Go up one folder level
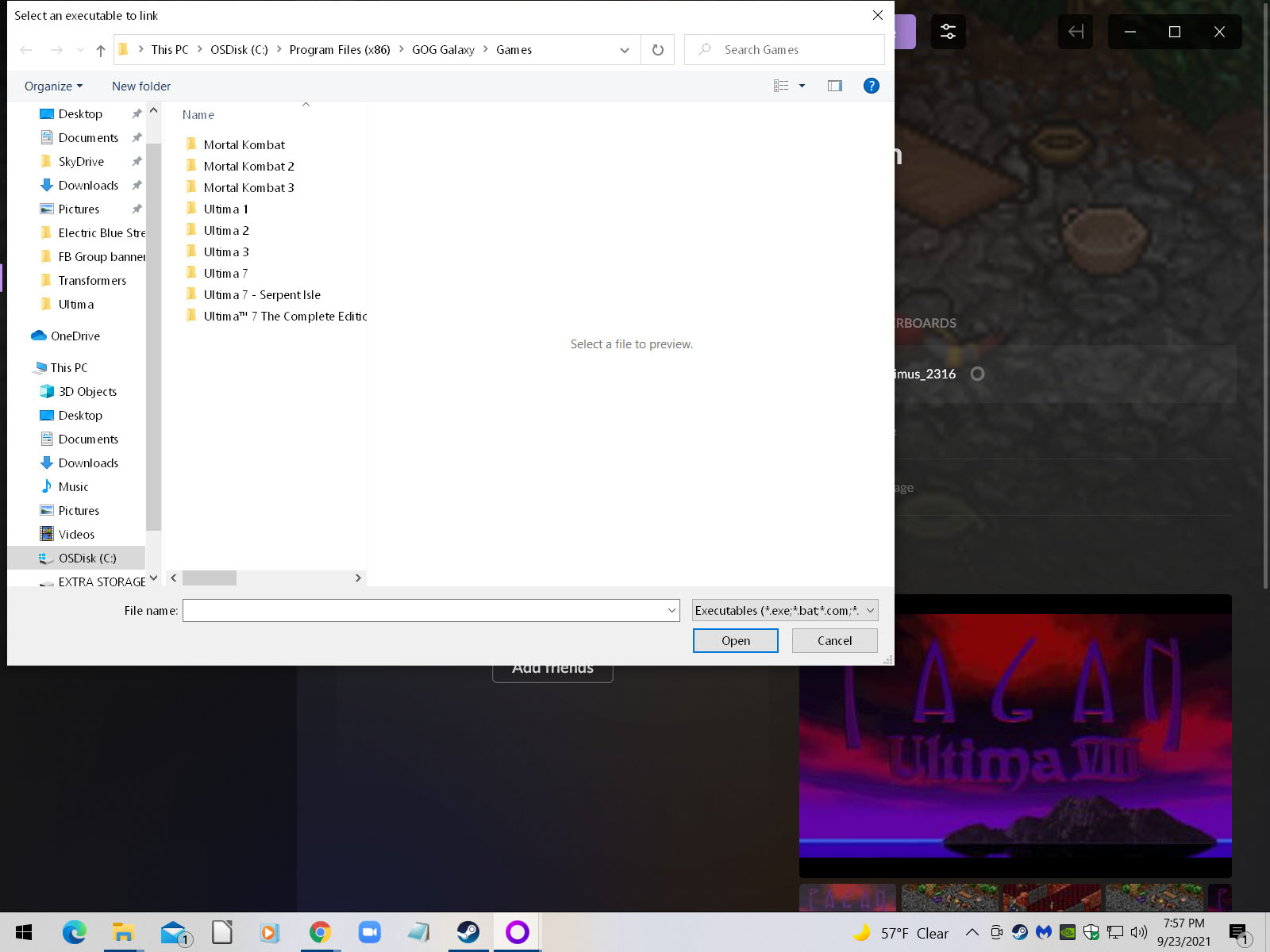The image size is (1270, 952). coord(101,50)
